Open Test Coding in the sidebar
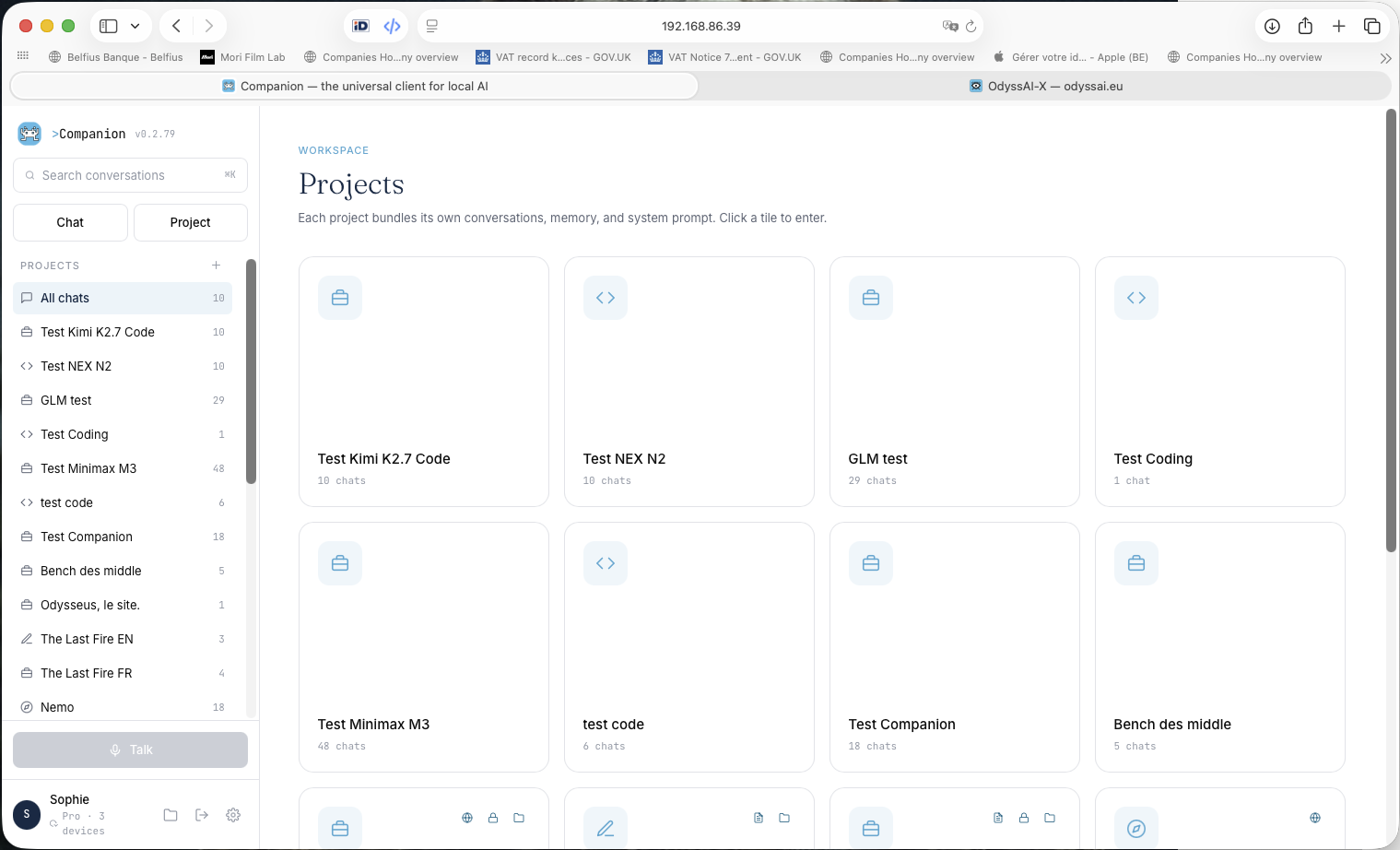 coord(123,434)
